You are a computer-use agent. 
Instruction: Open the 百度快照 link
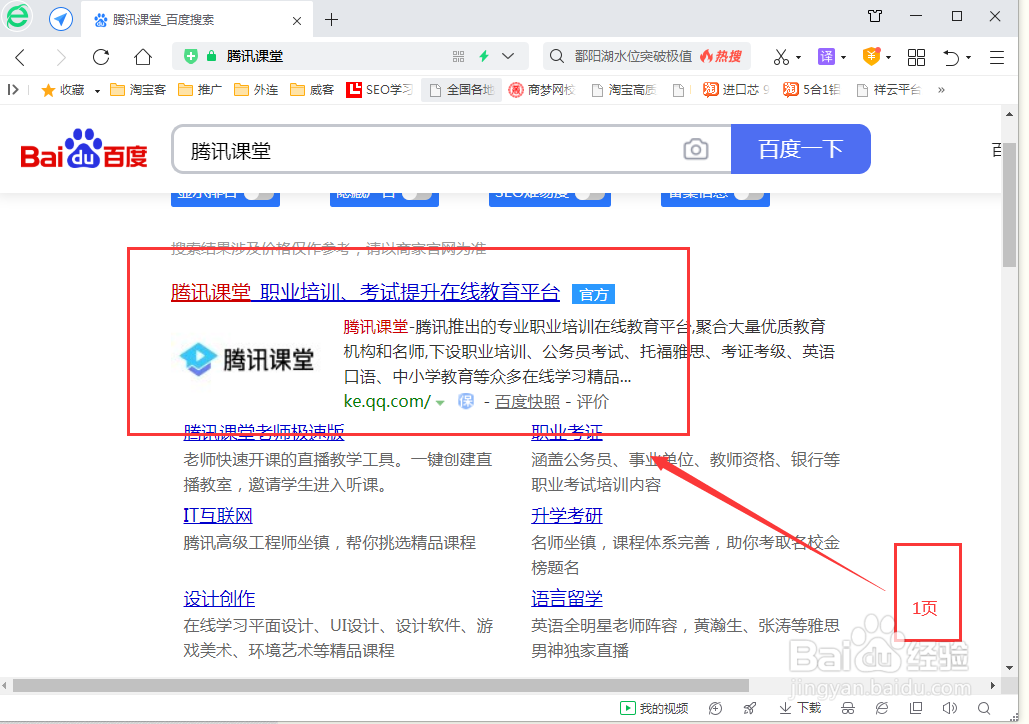(x=528, y=402)
